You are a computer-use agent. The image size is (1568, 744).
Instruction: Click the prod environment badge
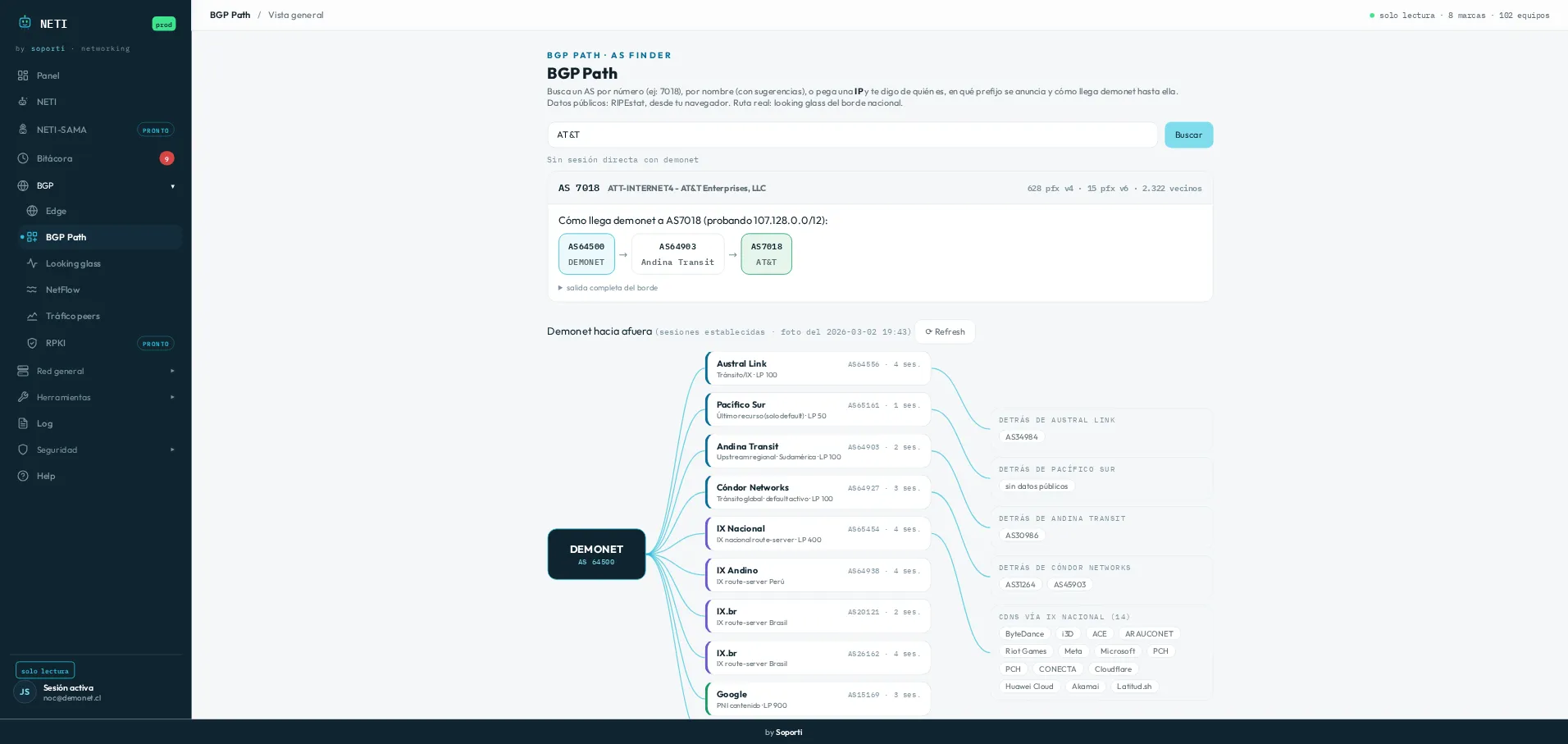point(164,25)
